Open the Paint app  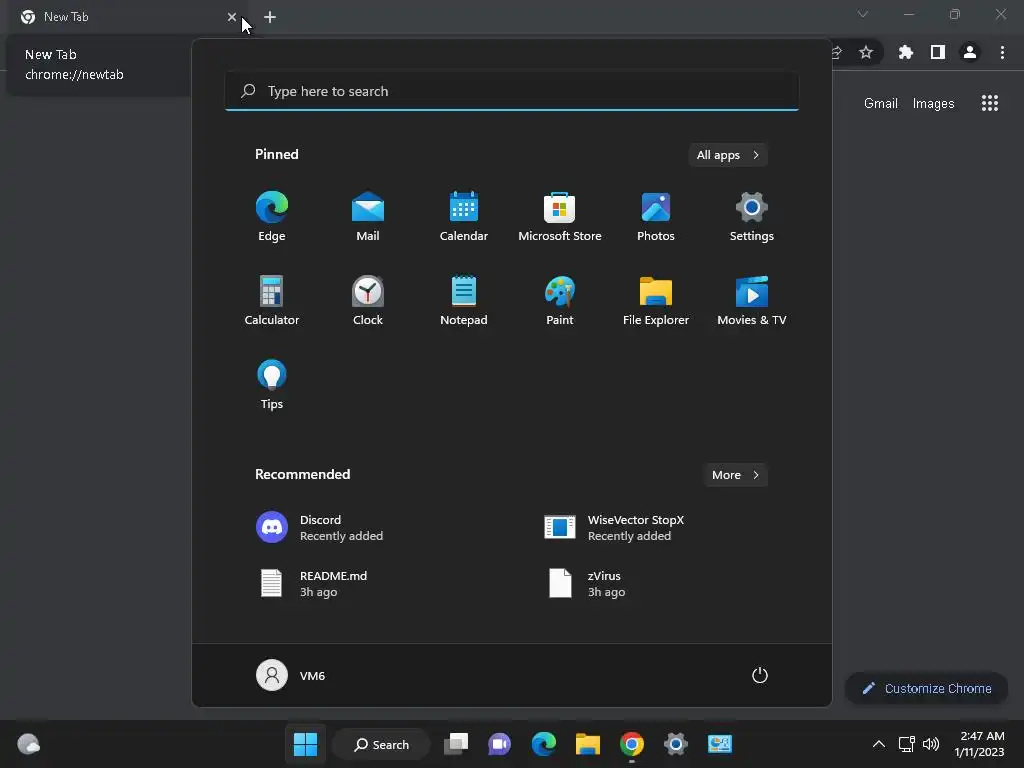pyautogui.click(x=560, y=300)
